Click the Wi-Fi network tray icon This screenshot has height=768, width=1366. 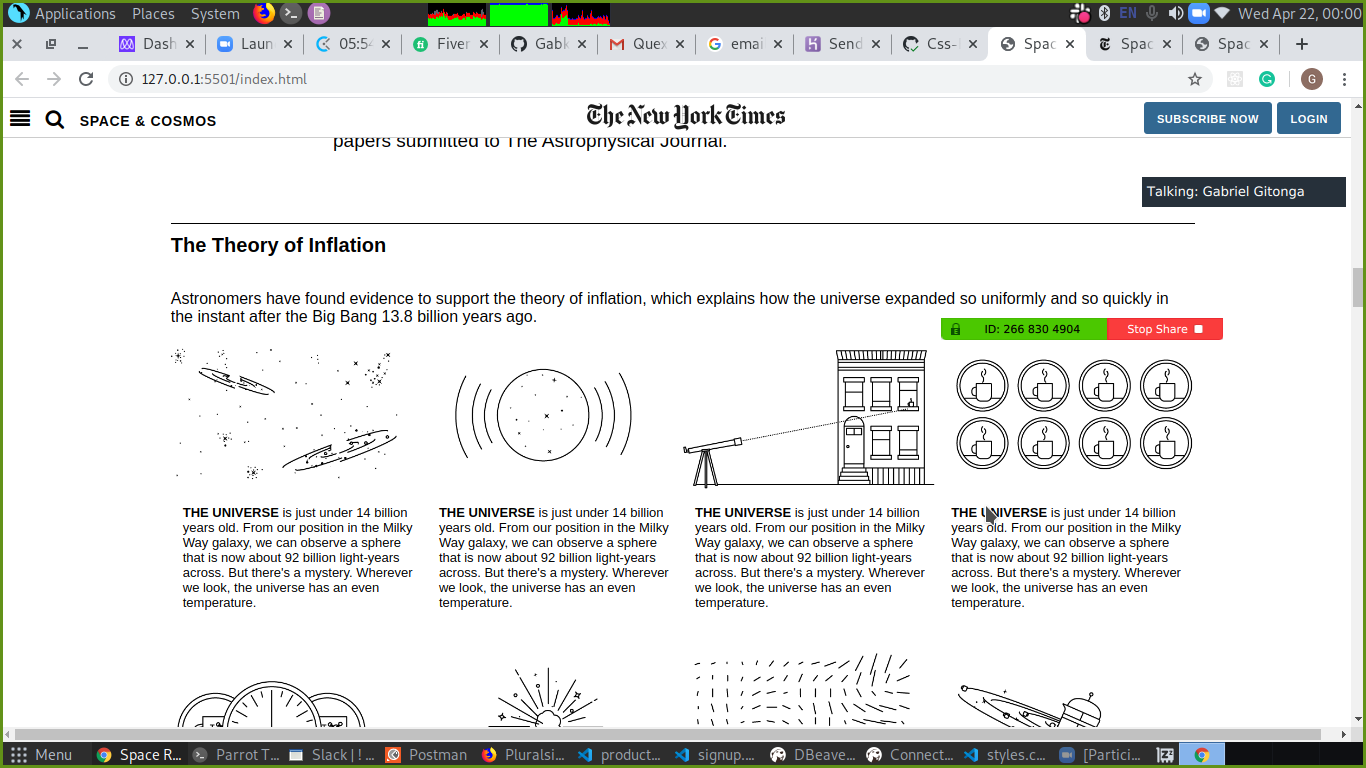pos(1221,13)
